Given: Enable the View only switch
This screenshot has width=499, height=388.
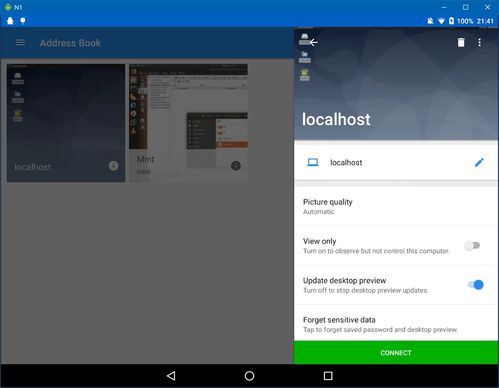Looking at the screenshot, I should click(x=472, y=246).
